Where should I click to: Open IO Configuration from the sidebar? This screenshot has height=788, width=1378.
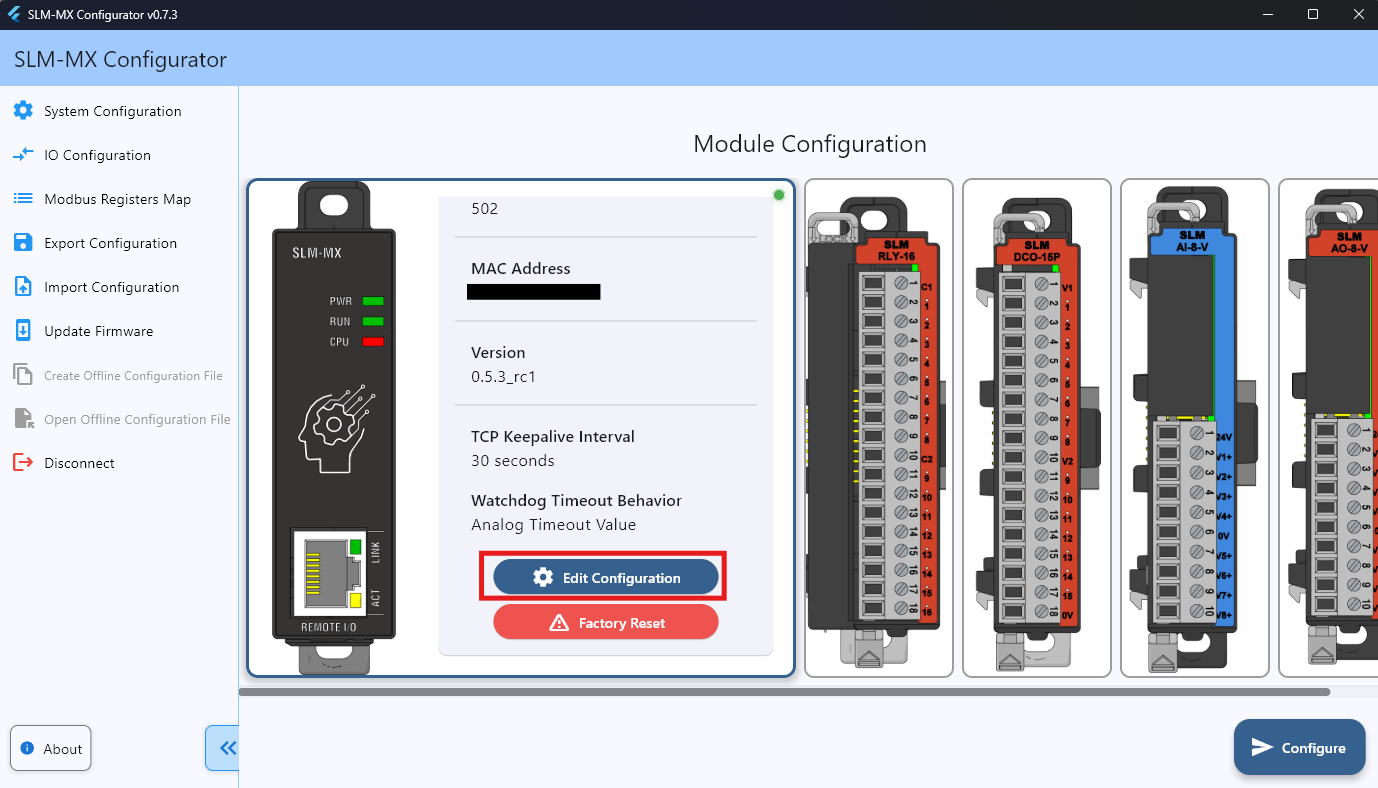[x=23, y=154]
